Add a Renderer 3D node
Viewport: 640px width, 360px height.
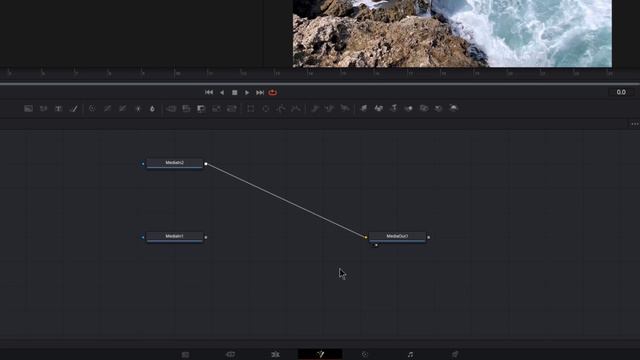454,109
